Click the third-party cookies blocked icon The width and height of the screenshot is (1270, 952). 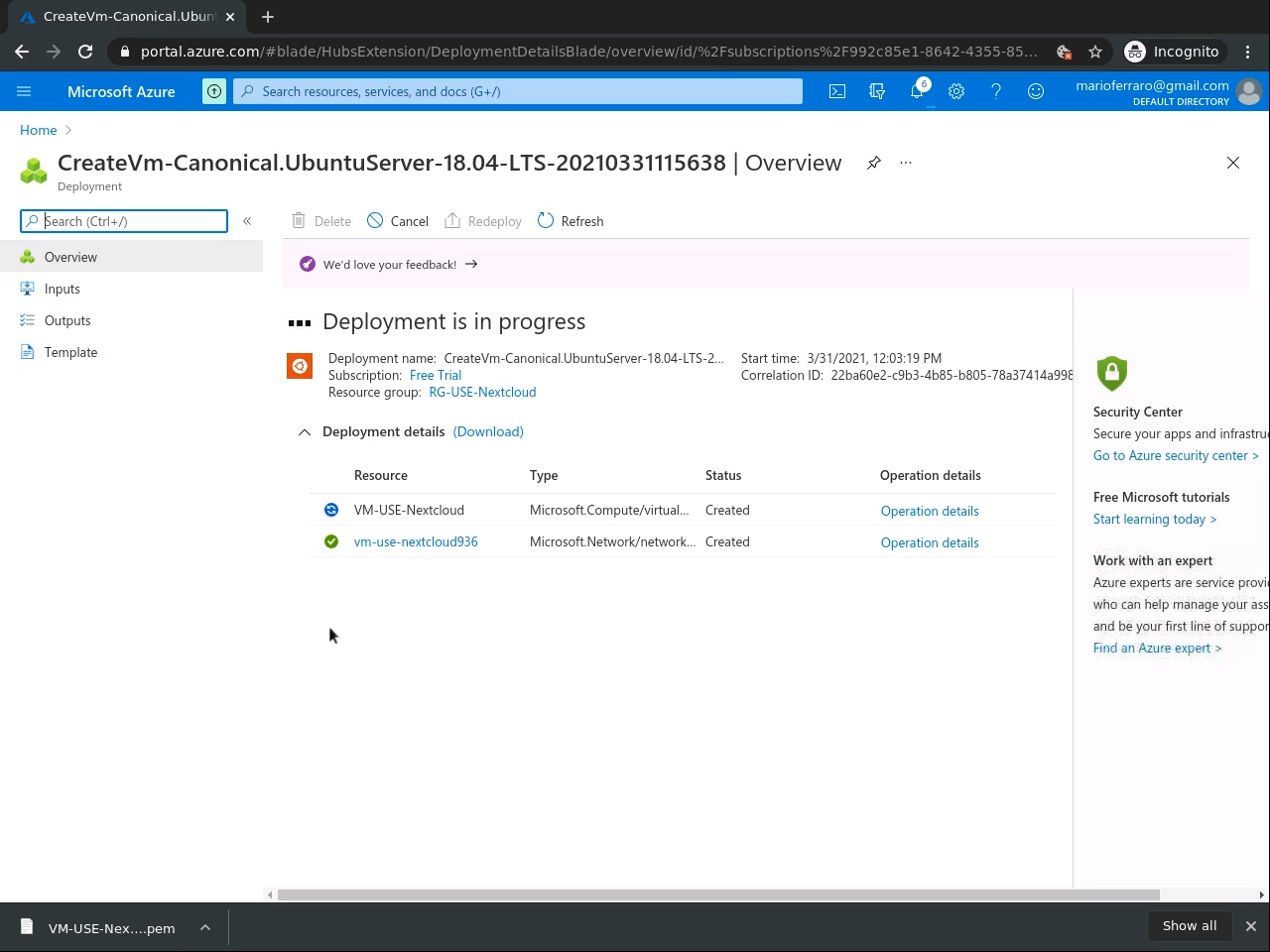click(1064, 52)
